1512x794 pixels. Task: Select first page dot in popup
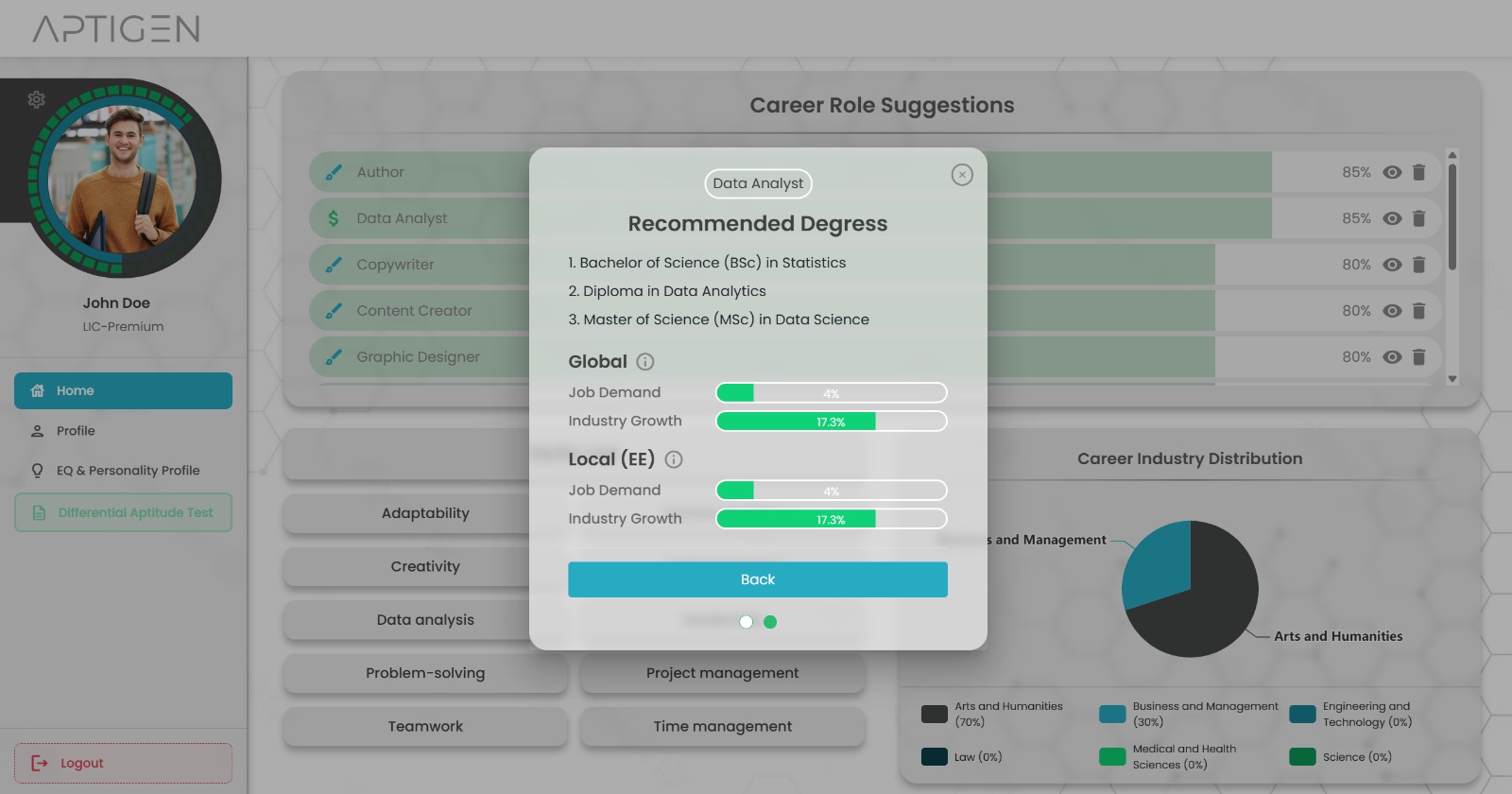pos(747,622)
